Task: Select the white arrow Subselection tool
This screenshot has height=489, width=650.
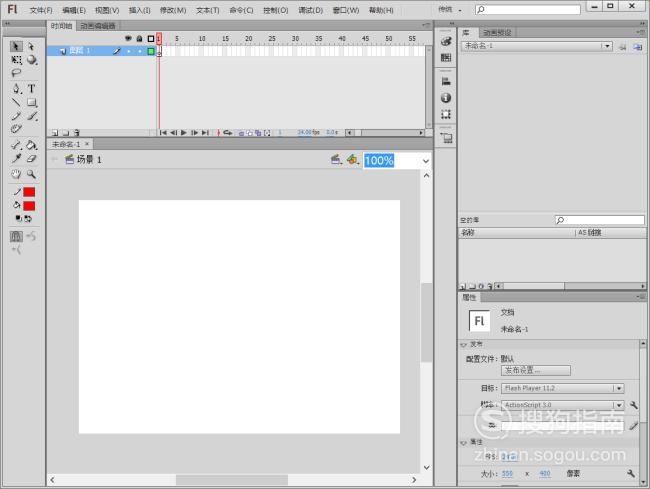Action: click(x=31, y=46)
